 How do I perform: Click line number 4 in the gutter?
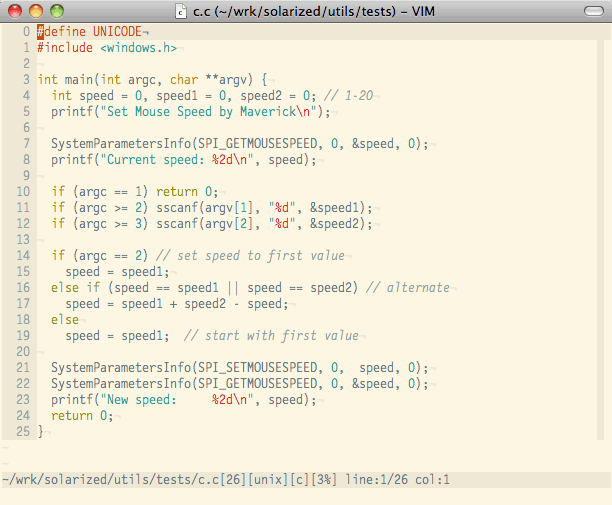click(x=26, y=95)
